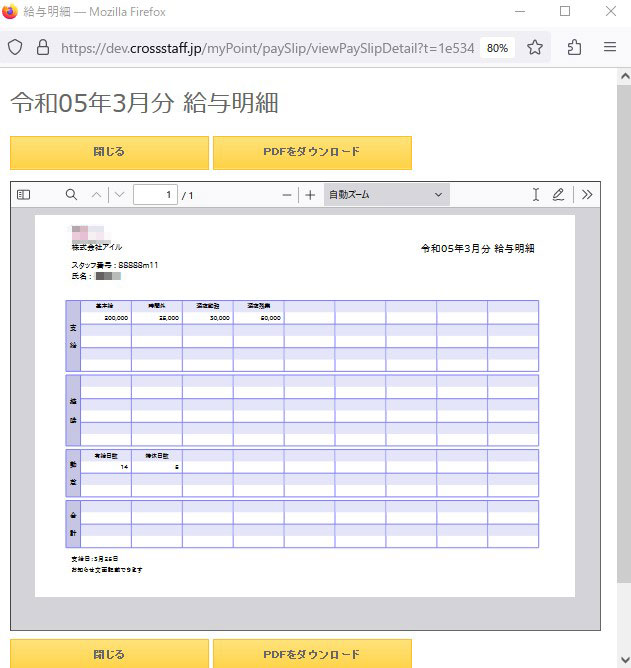Reset the 80% zoom indicator
Screen dimensions: 631x668
point(497,48)
